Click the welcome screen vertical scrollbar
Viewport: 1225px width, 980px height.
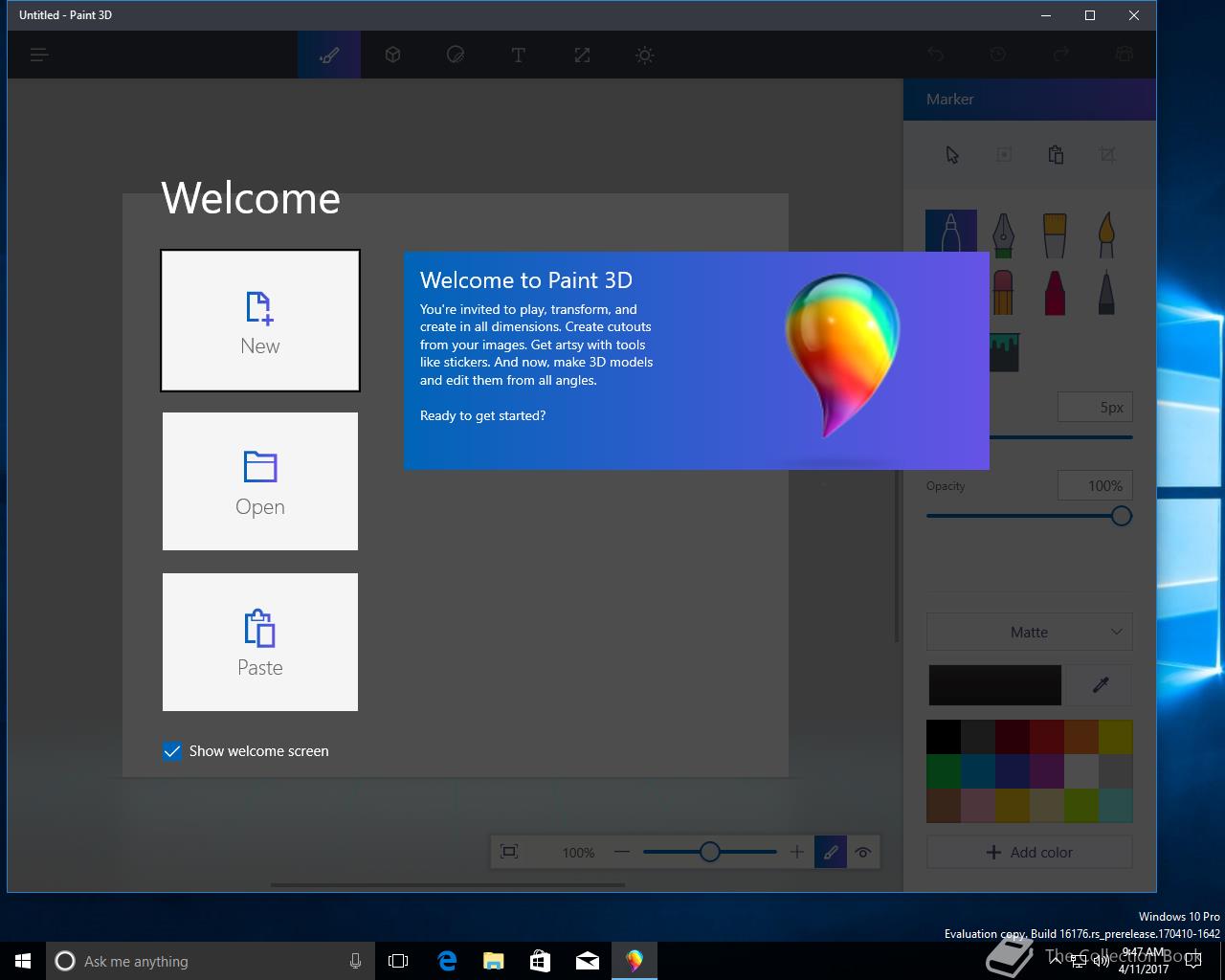tap(897, 555)
